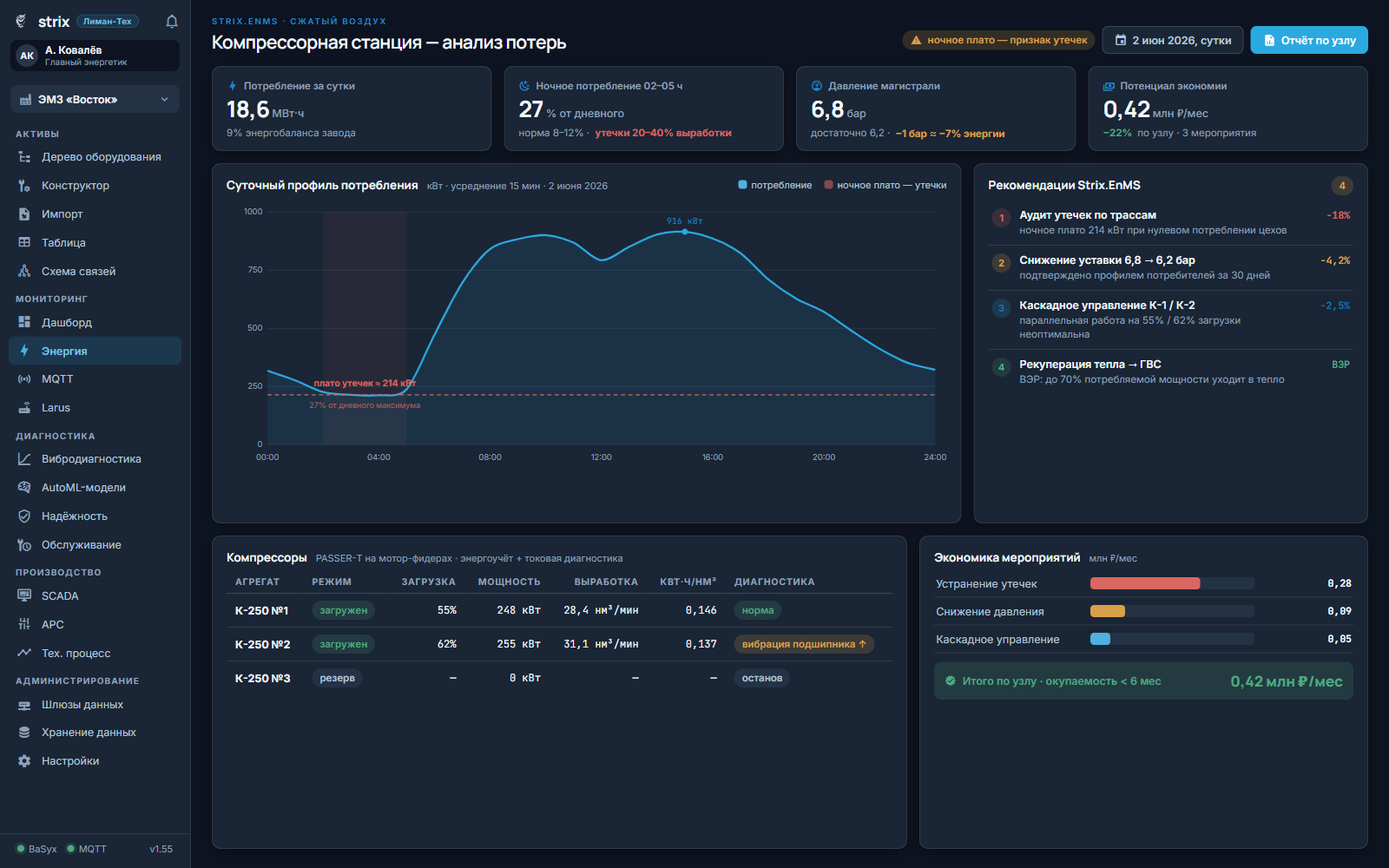Open SCADA menu item
The width and height of the screenshot is (1389, 868).
click(95, 596)
